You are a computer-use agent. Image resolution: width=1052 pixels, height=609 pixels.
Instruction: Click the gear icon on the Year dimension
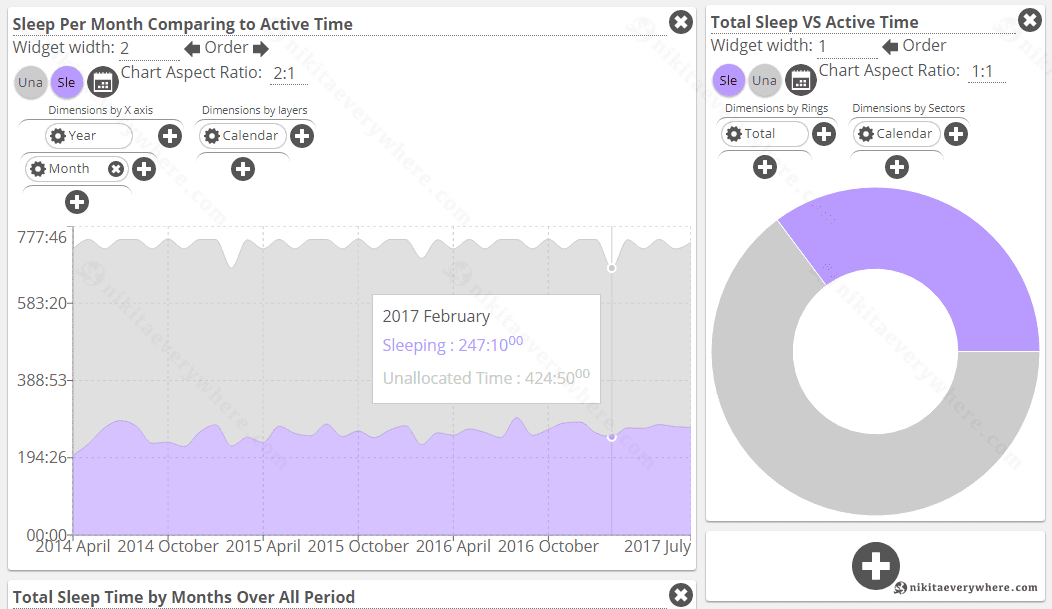[x=59, y=135]
